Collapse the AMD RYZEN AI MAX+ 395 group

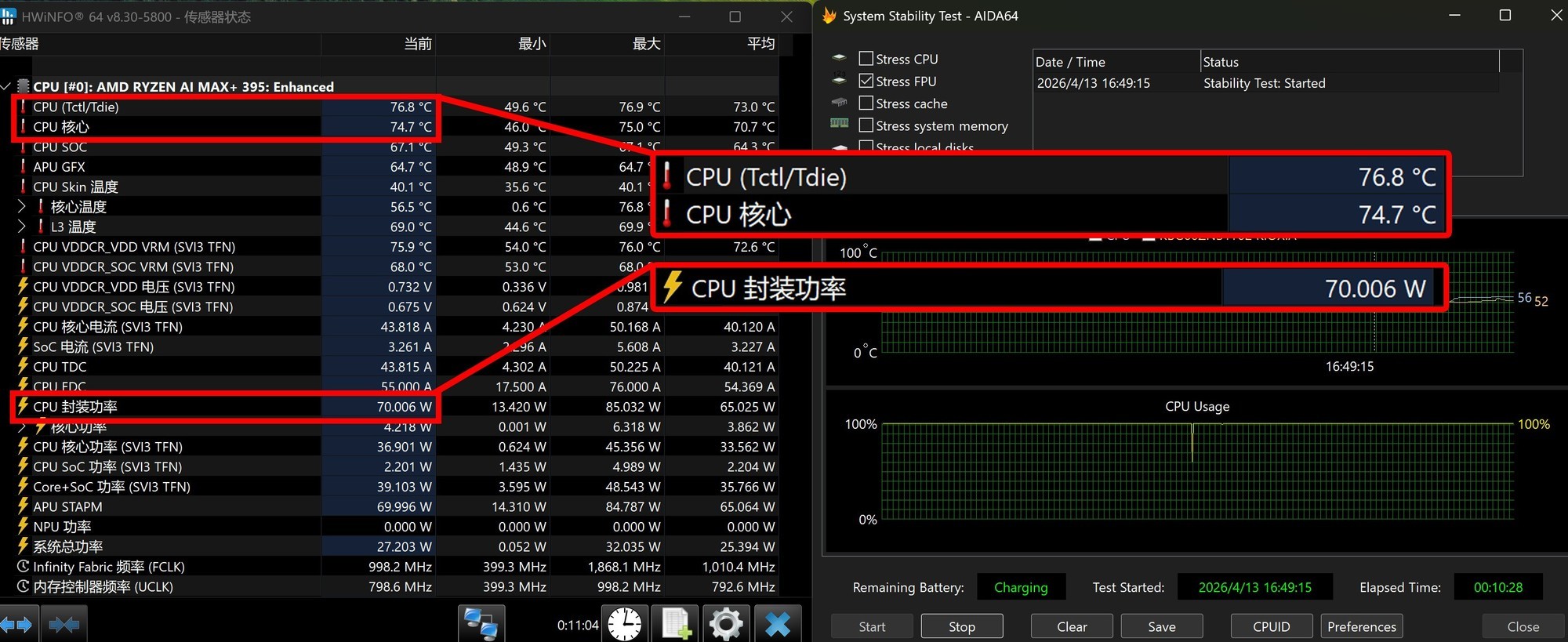click(6, 87)
